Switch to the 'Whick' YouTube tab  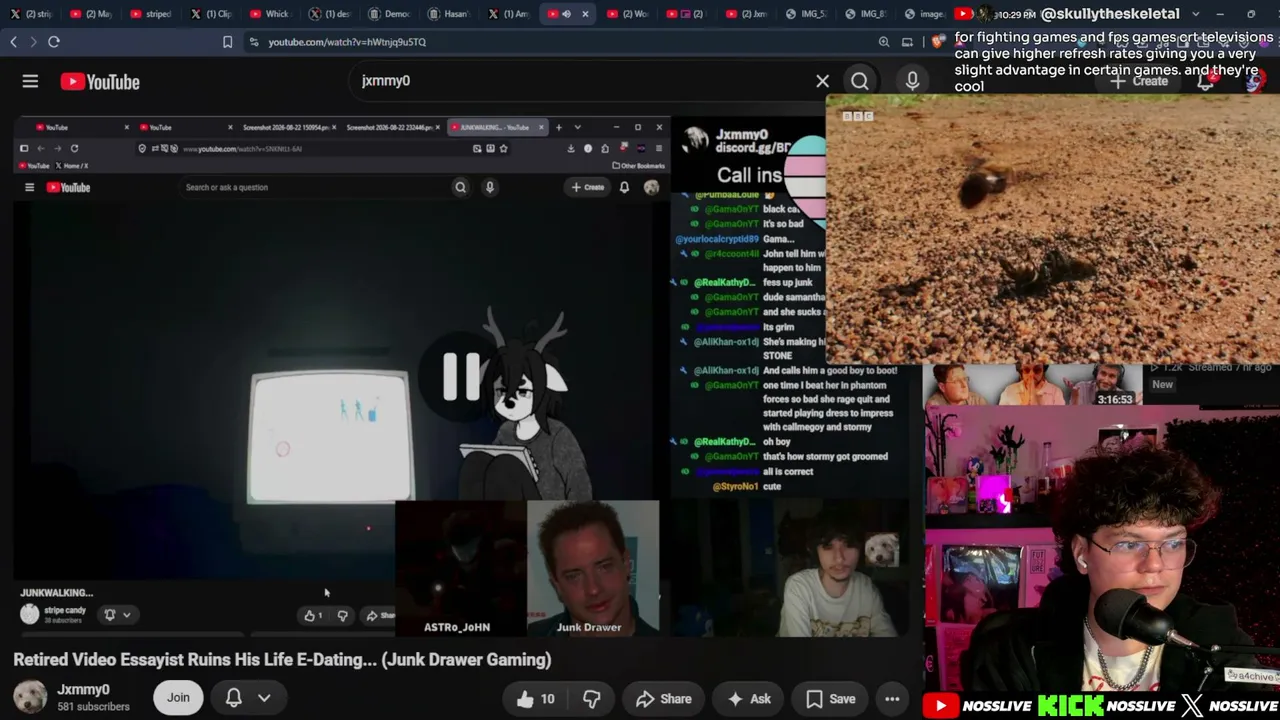[269, 14]
